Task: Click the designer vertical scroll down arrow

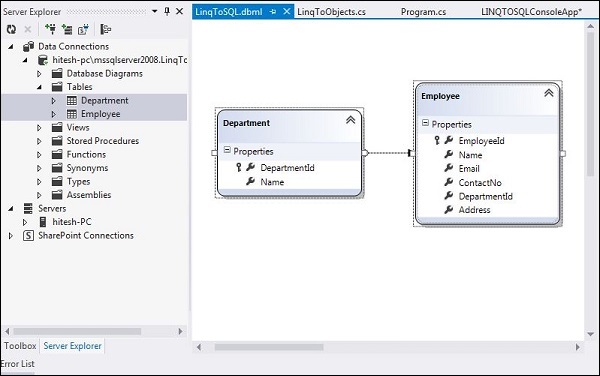Action: [590, 334]
